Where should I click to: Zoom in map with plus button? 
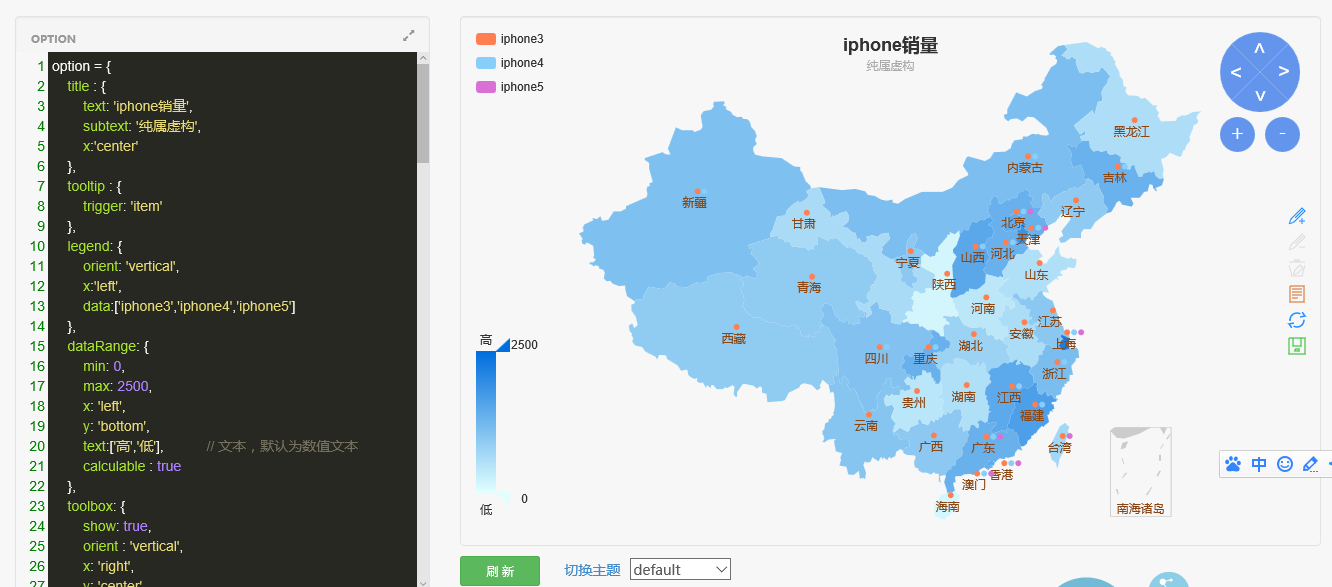pyautogui.click(x=1237, y=134)
